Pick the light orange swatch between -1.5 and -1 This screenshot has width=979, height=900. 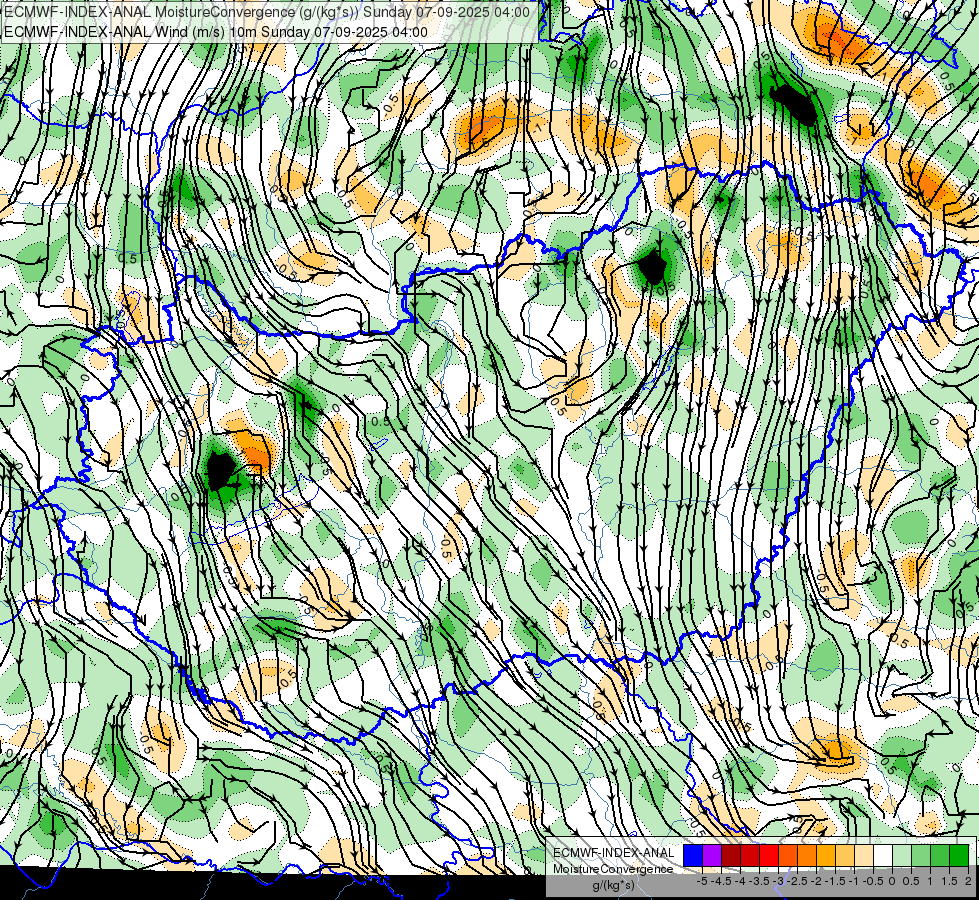[x=845, y=855]
